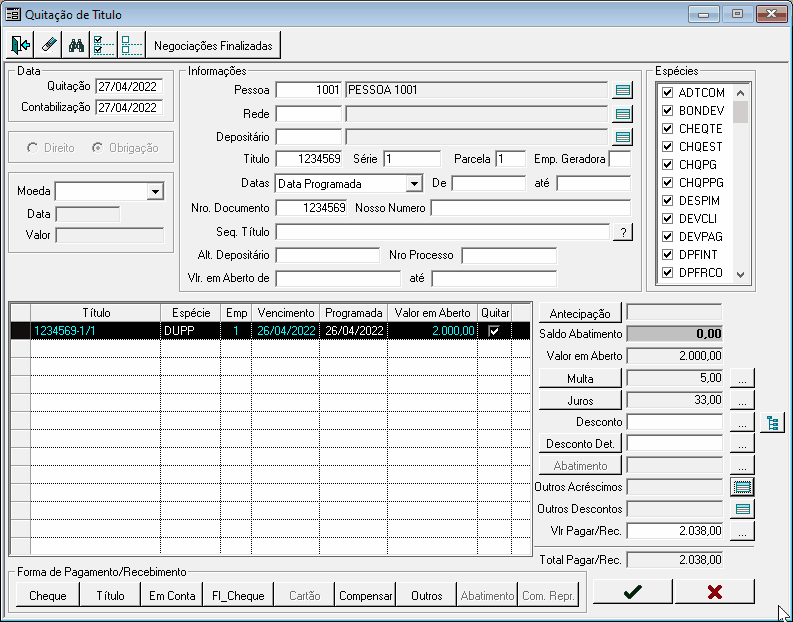This screenshot has width=793, height=622.
Task: Toggle BONDEV espécie checkbox
Action: tap(668, 110)
